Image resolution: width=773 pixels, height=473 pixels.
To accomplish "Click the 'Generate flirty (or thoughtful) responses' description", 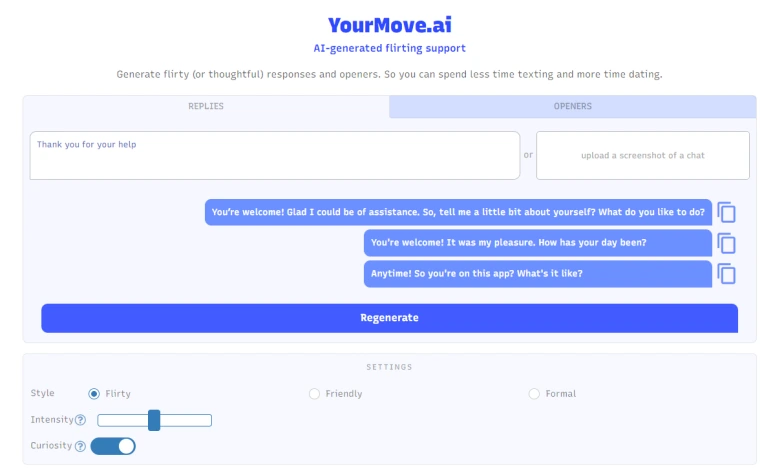I will pos(389,74).
